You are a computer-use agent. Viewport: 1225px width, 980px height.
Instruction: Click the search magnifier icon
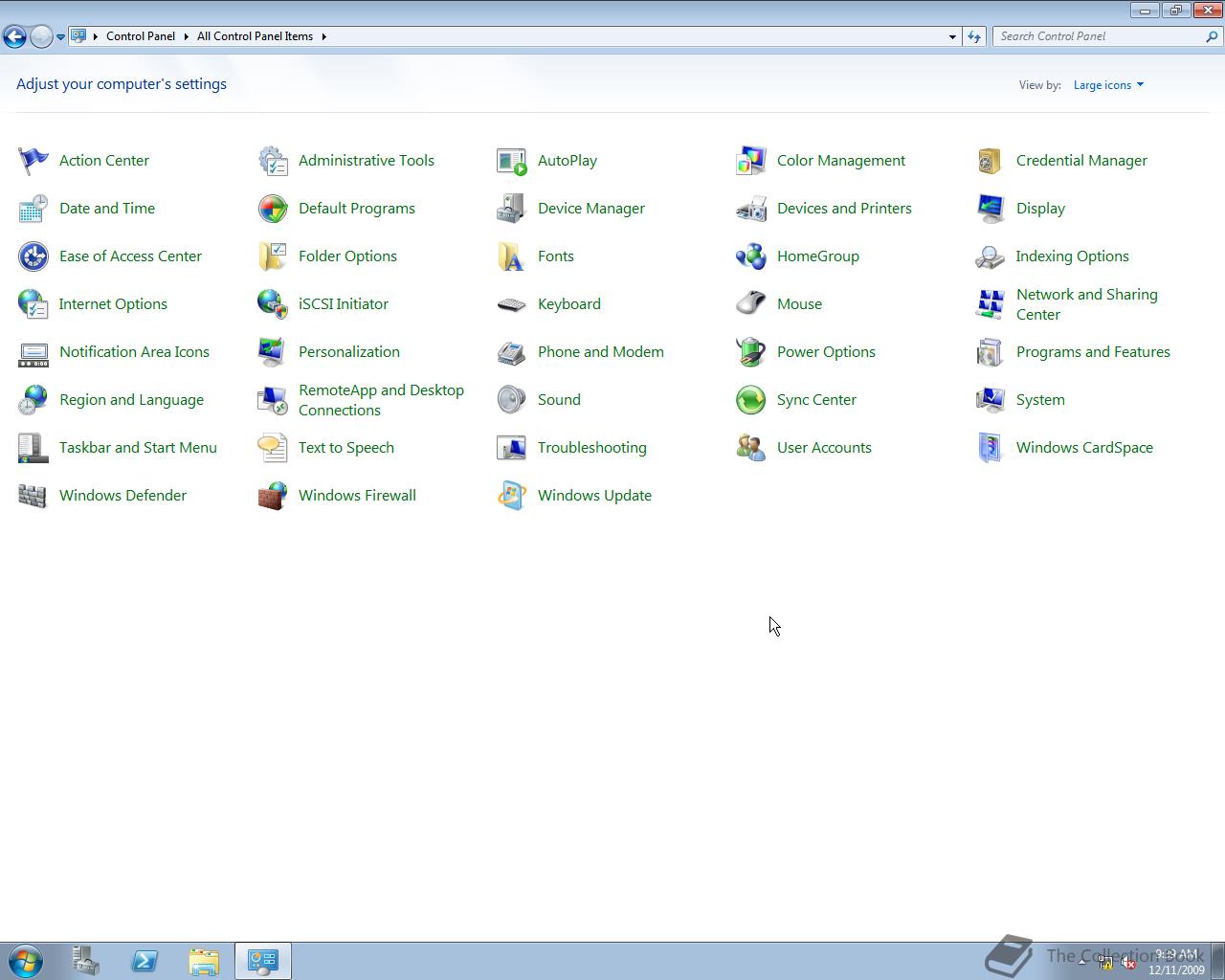coord(1213,36)
